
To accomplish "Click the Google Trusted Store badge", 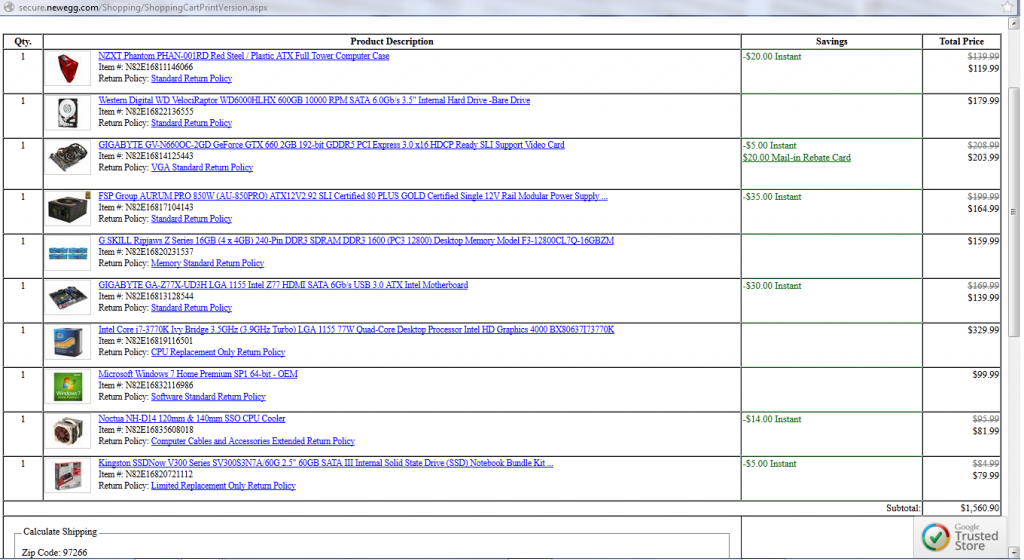I will point(960,537).
